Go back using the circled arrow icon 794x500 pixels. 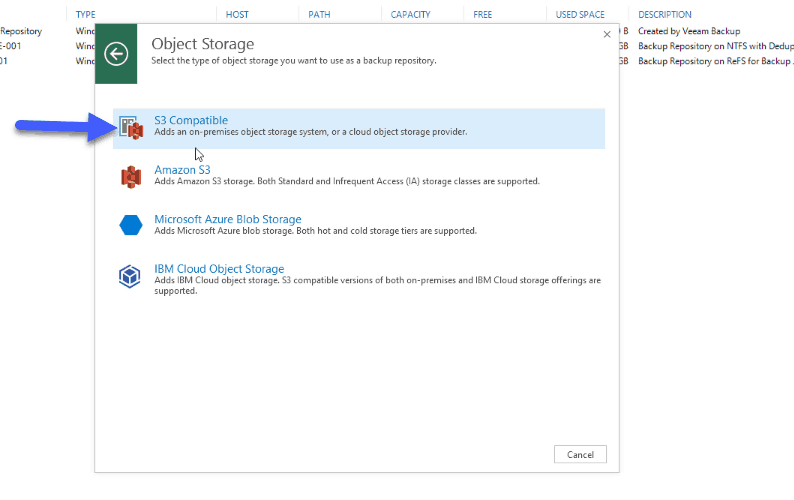(116, 54)
